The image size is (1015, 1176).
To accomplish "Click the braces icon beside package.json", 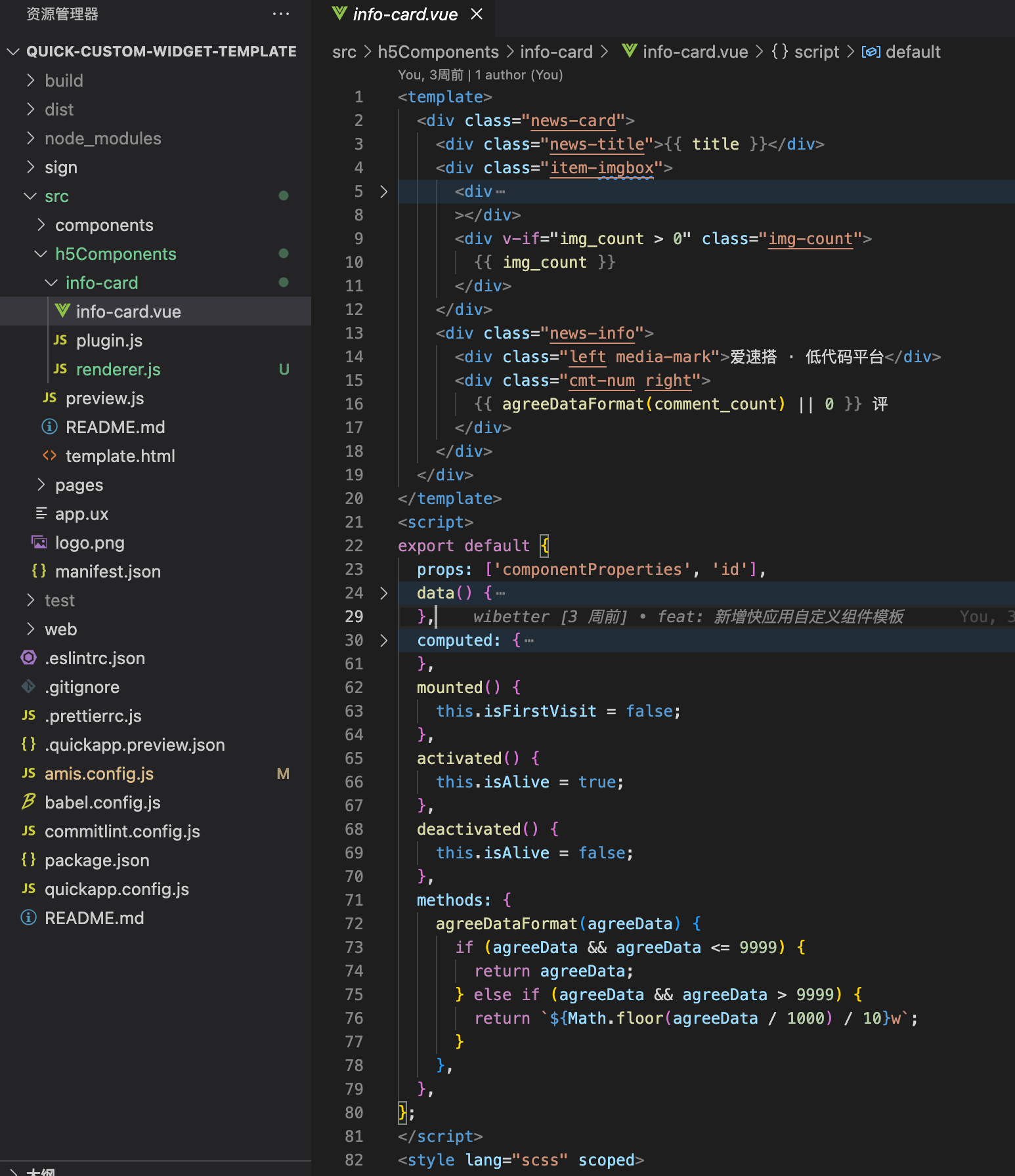I will [x=29, y=860].
